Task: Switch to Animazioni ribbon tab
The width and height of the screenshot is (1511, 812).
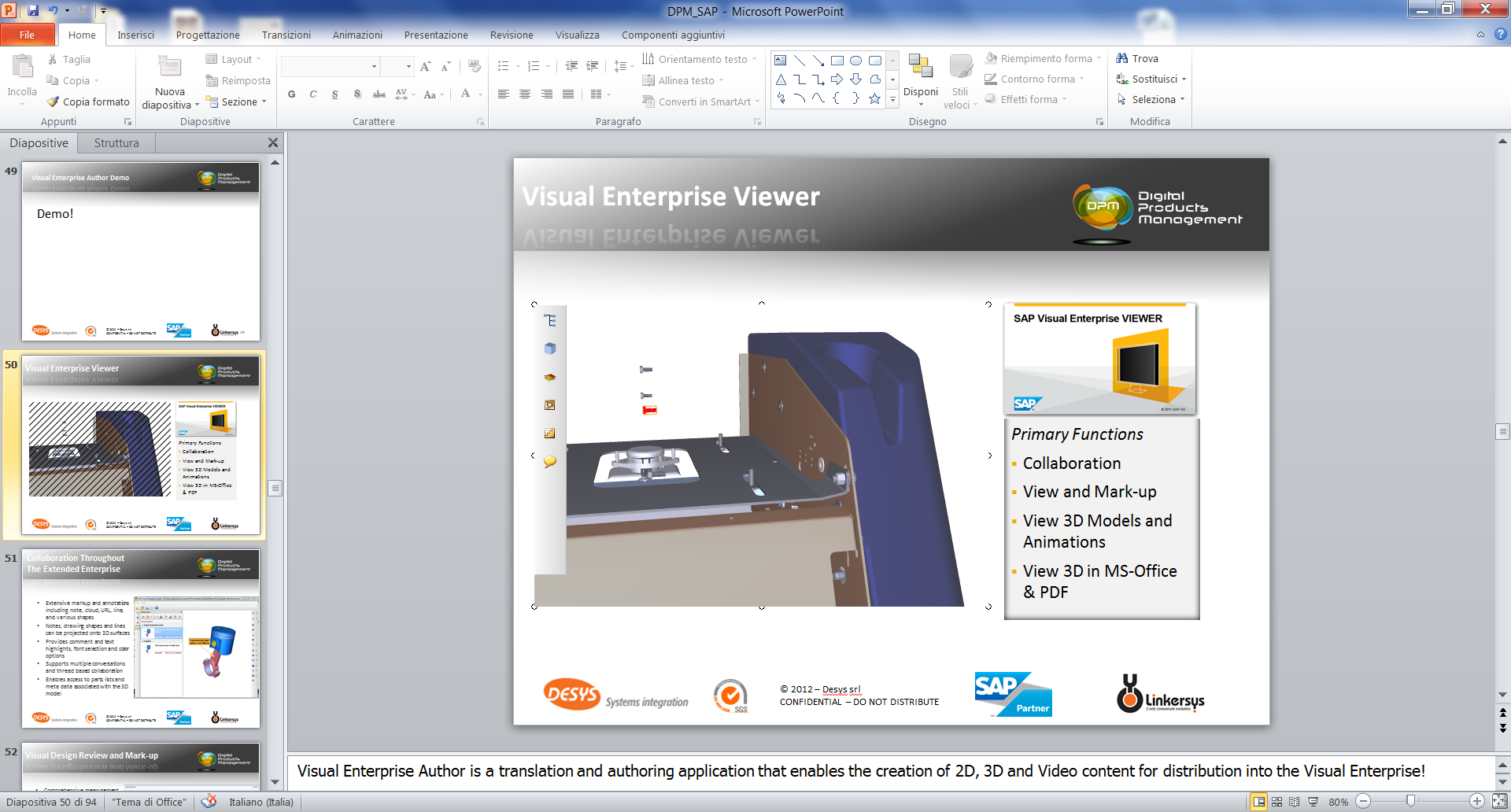Action: [357, 35]
